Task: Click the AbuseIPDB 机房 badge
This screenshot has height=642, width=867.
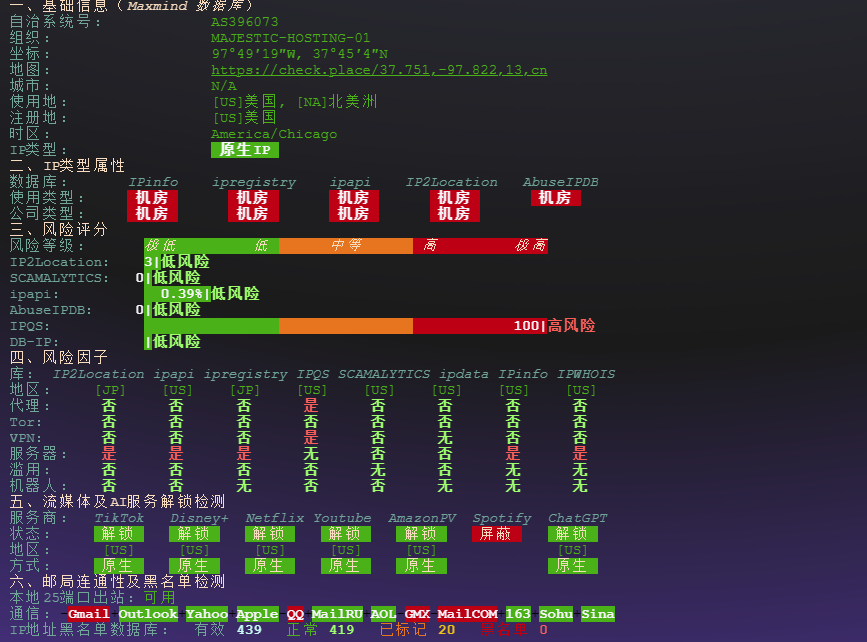Action: [x=555, y=197]
